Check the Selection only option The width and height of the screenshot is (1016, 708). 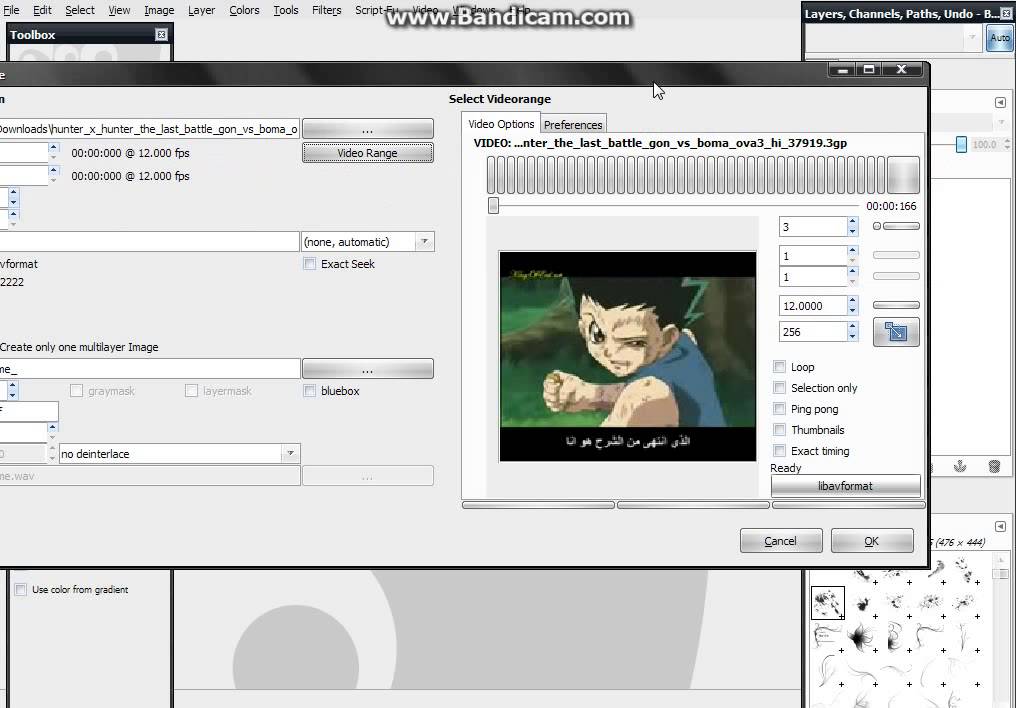point(779,387)
